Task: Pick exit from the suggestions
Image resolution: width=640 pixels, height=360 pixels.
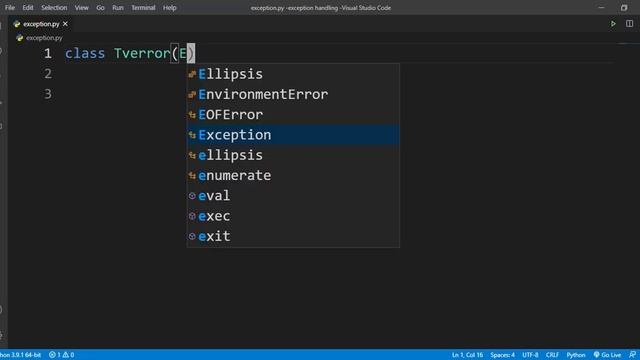Action: point(293,236)
